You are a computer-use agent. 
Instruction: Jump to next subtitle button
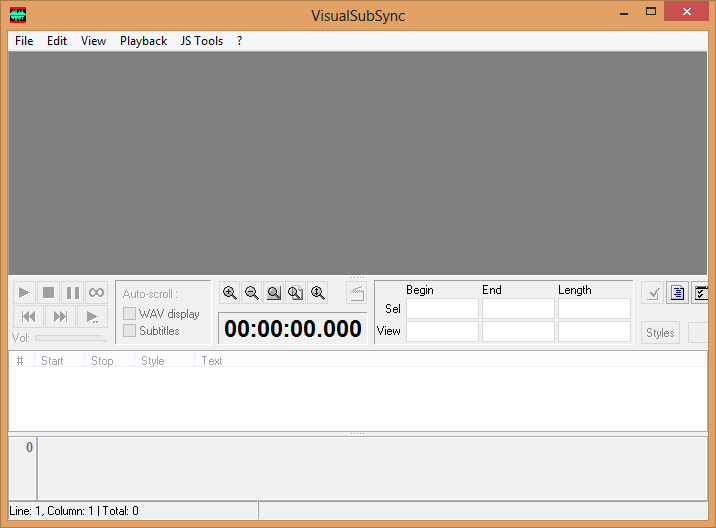click(x=60, y=317)
